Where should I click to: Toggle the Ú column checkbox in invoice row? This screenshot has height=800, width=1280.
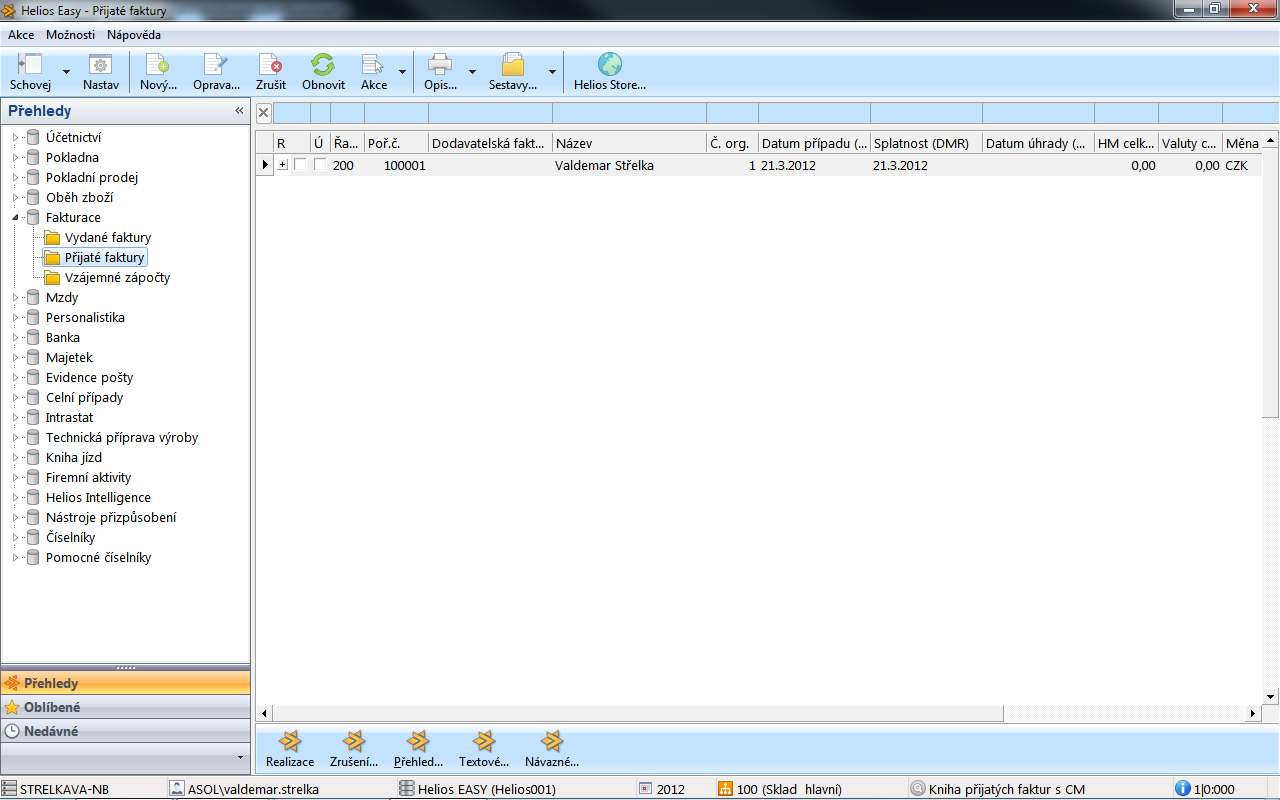(x=320, y=165)
